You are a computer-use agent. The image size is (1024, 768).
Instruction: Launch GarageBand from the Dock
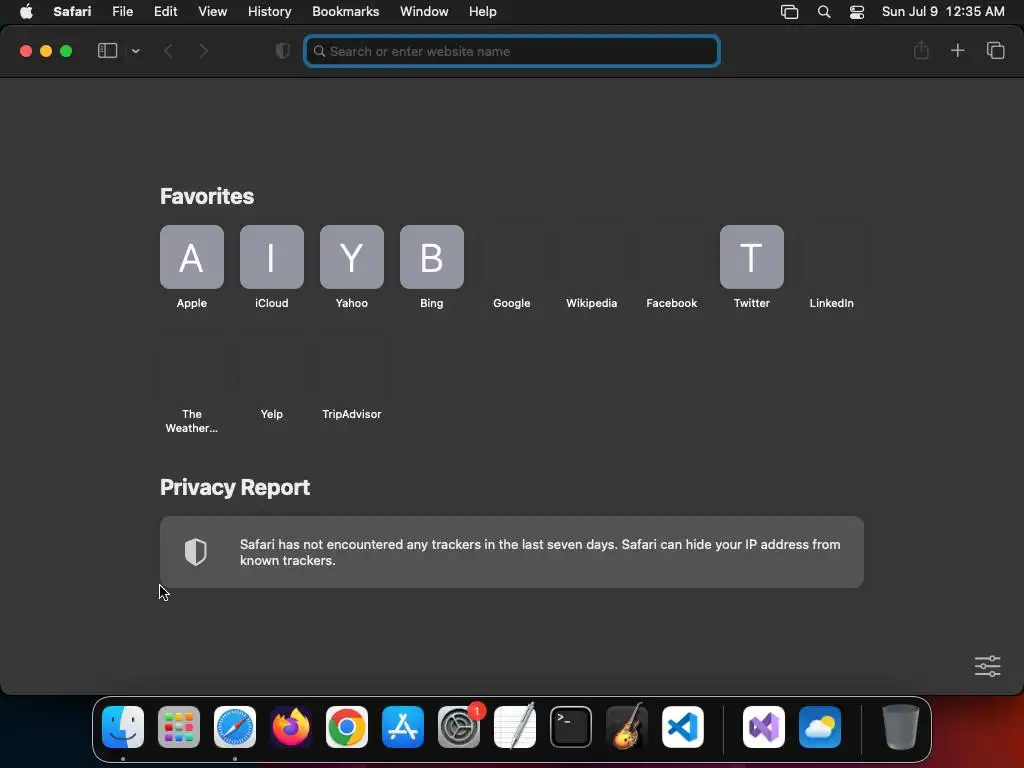click(627, 727)
